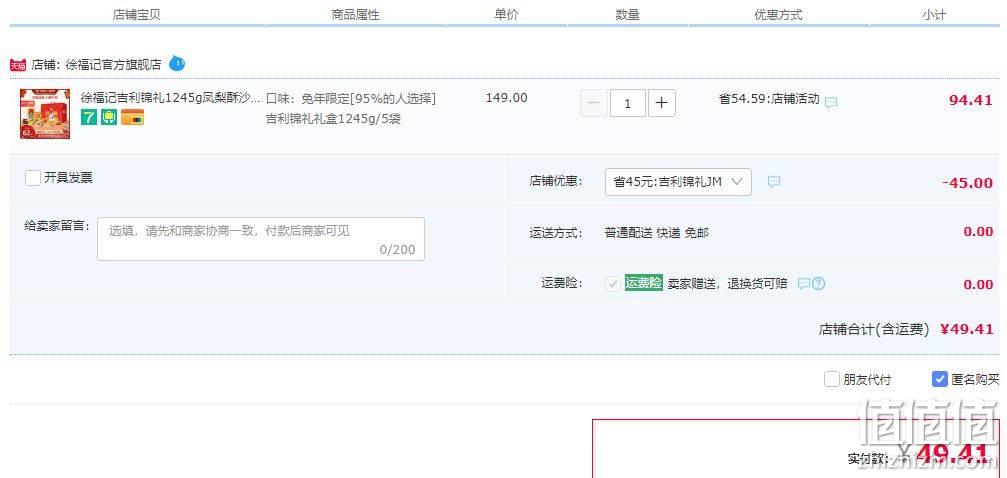Click the discount text 省54.59:店铺活动
Screen dimensions: 1007x478
tap(769, 99)
